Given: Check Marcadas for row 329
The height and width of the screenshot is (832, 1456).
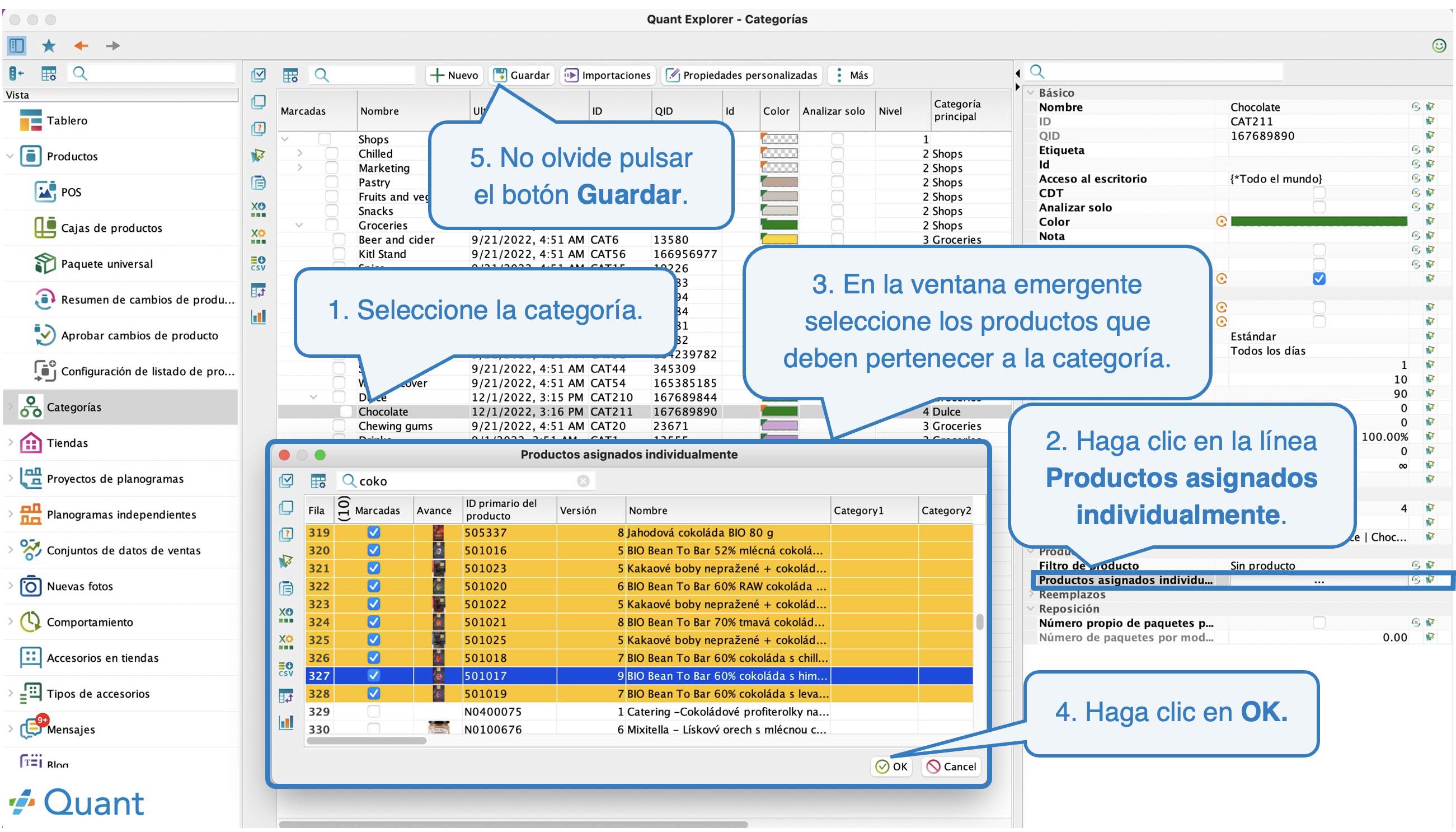Looking at the screenshot, I should click(x=373, y=712).
